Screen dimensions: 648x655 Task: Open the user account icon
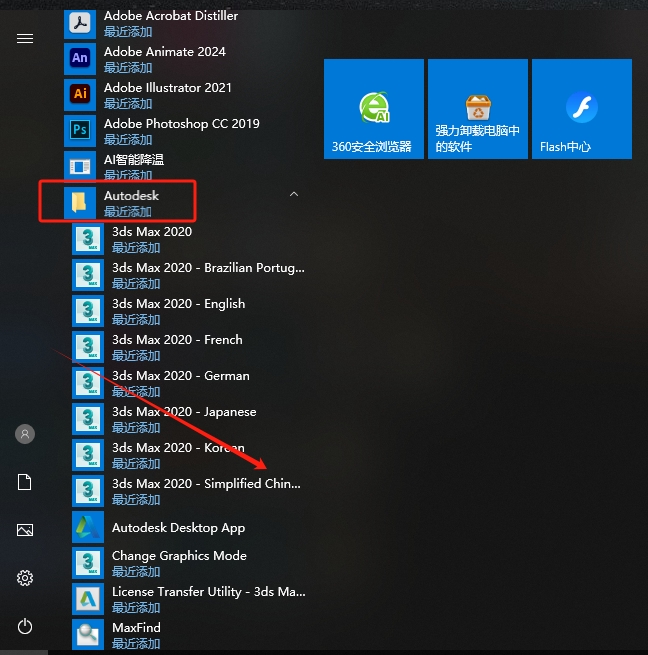point(25,434)
